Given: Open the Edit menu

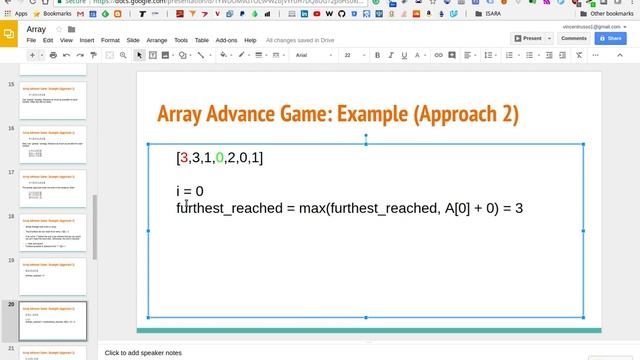Looking at the screenshot, I should tap(48, 40).
